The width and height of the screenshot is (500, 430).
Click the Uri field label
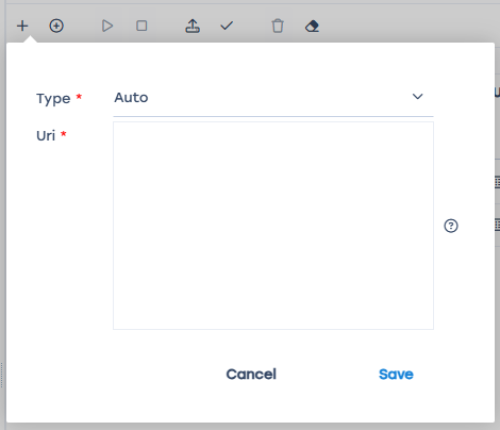(46, 136)
